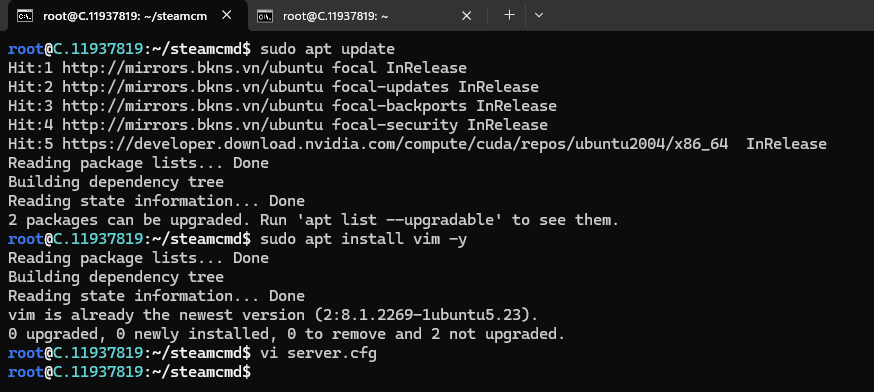Open the mirrors.bkns.vn focal InRelease URL
This screenshot has height=392, width=874.
tap(192, 68)
